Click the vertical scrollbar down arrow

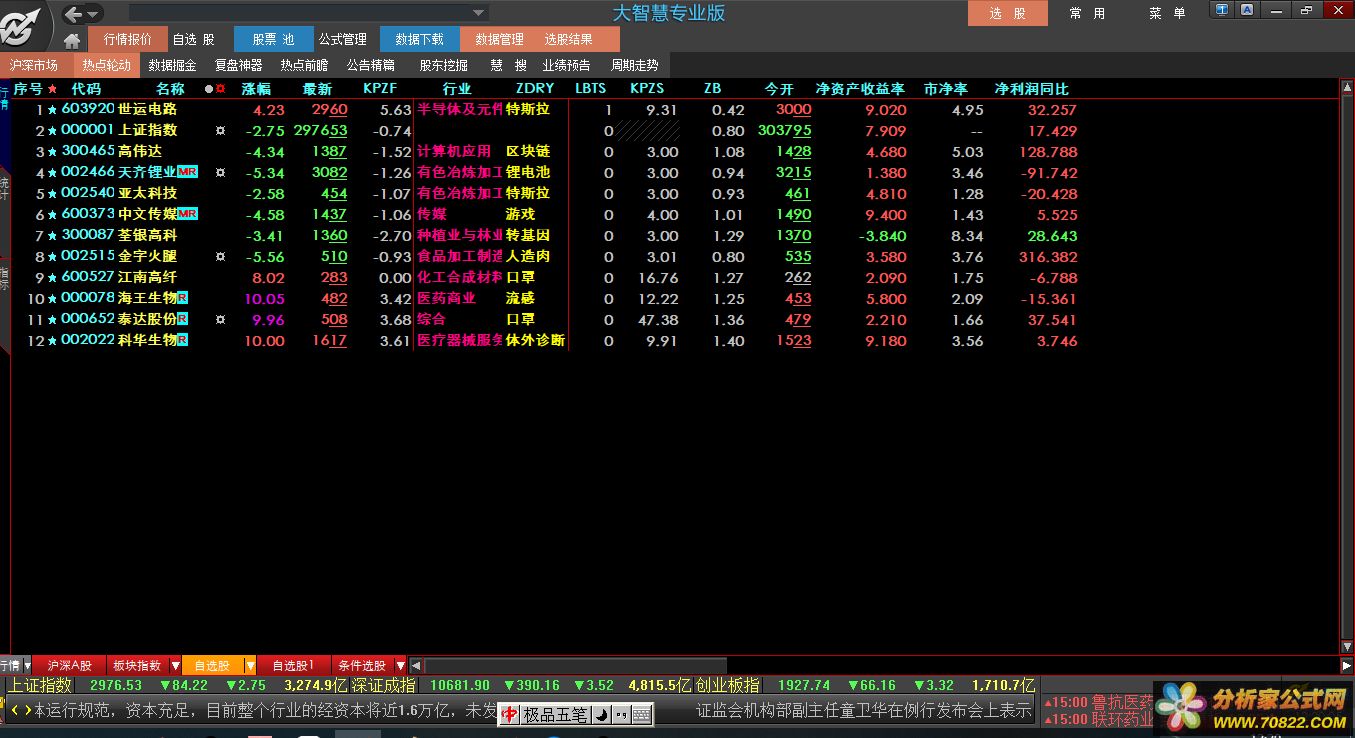point(1347,648)
